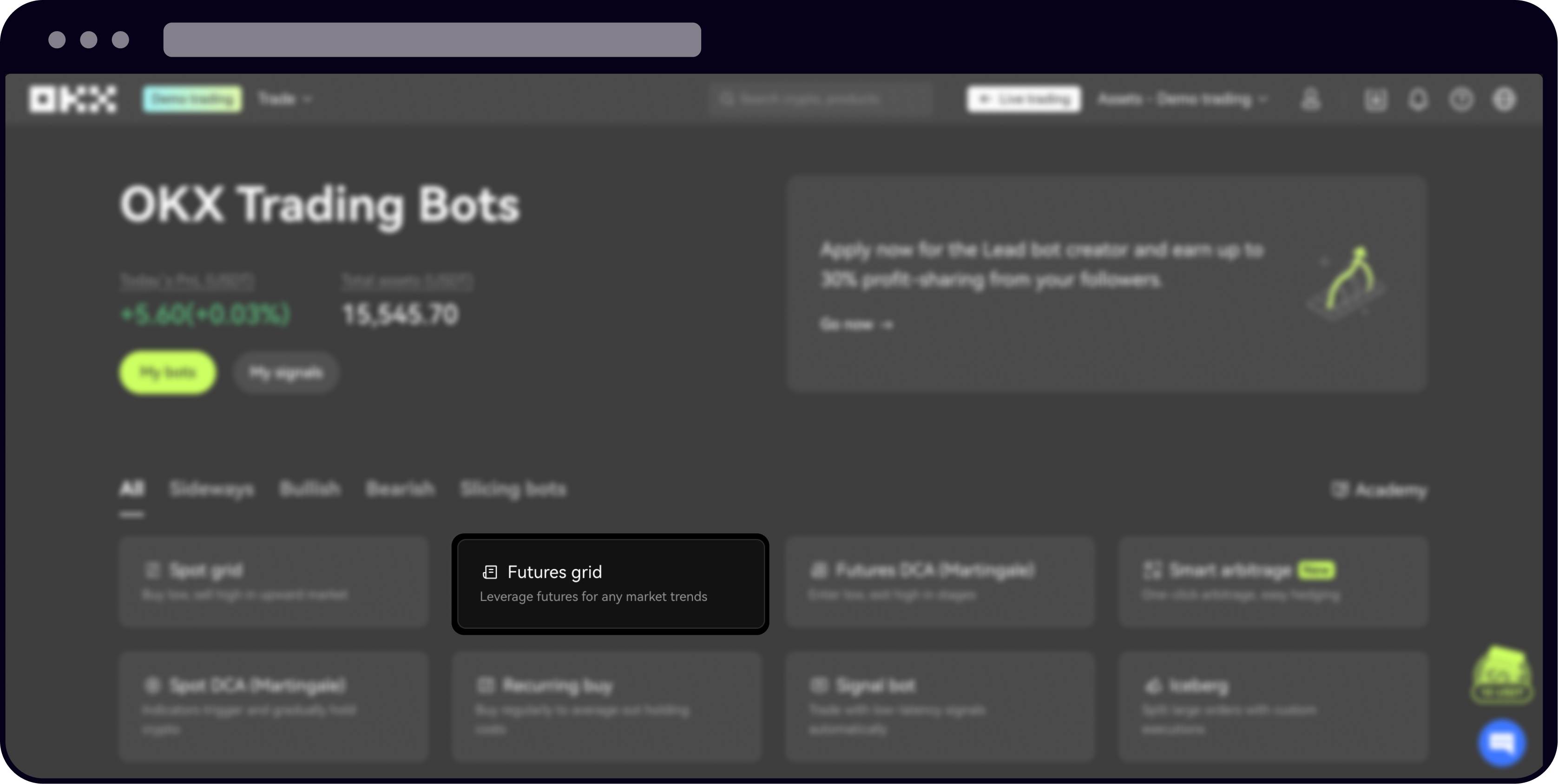Screen dimensions: 1558x784
Task: Click the download app icon
Action: click(x=1375, y=99)
